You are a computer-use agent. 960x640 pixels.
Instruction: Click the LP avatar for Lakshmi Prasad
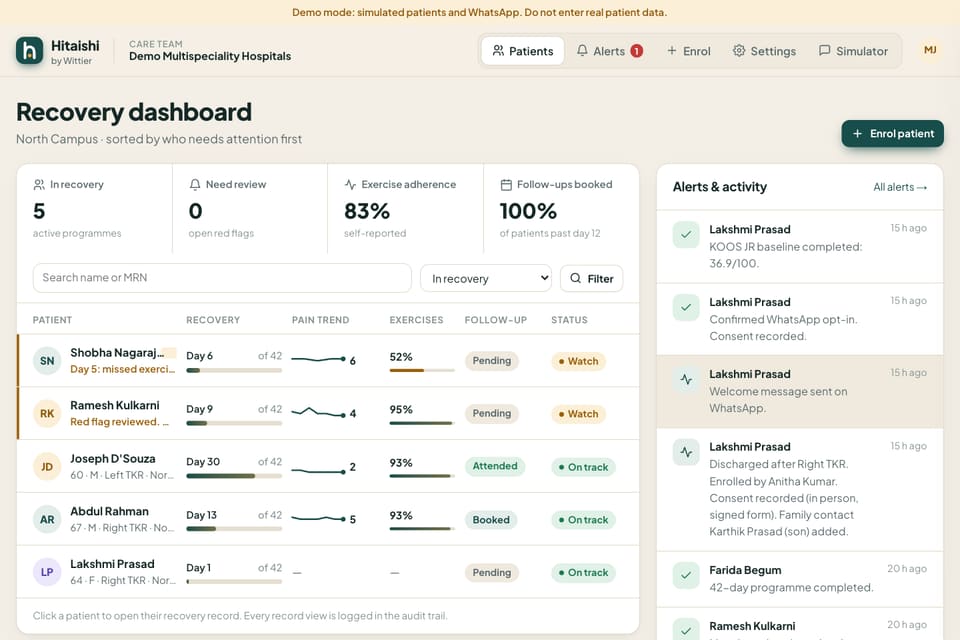47,572
